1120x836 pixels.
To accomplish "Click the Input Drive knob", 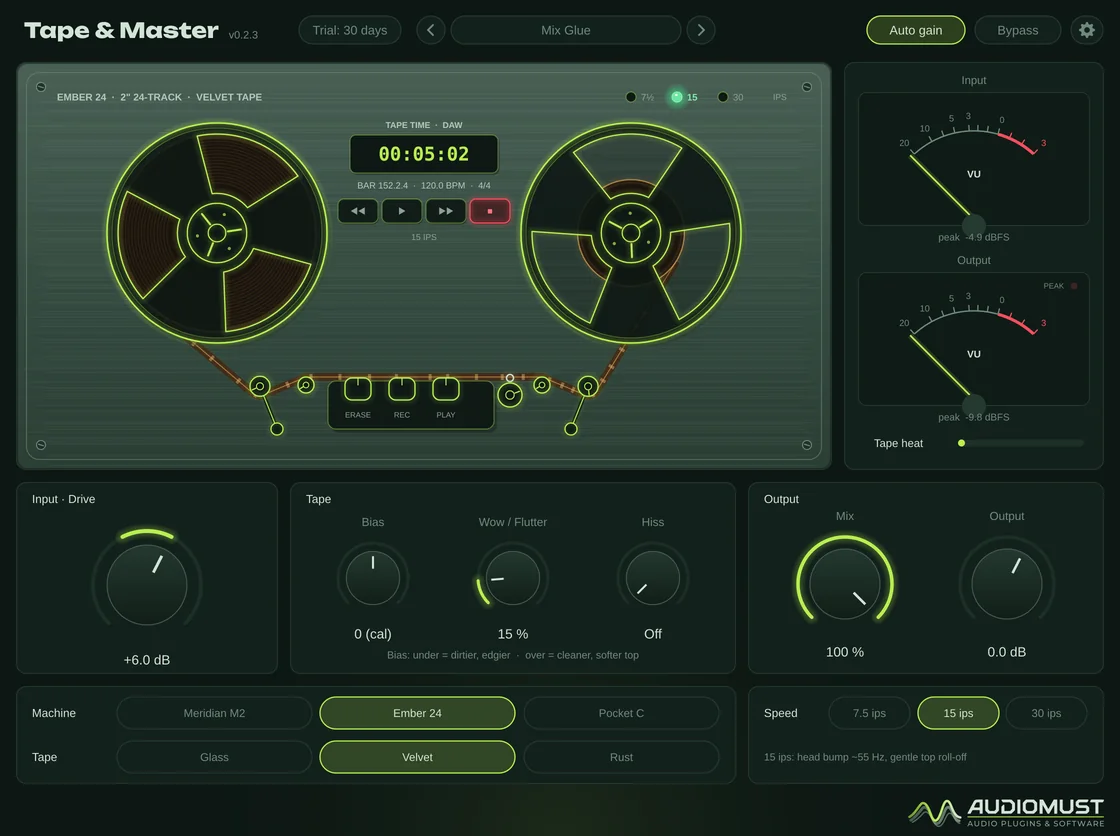I will coord(147,584).
